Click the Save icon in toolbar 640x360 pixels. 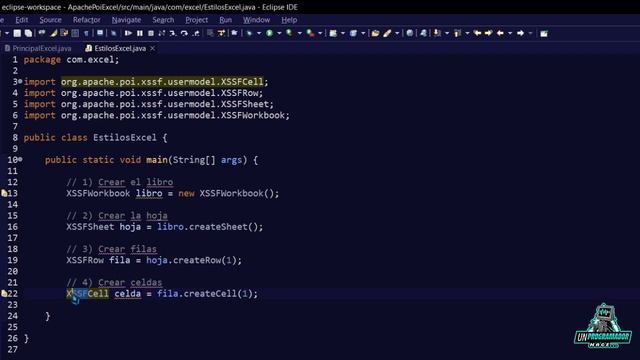[17, 33]
